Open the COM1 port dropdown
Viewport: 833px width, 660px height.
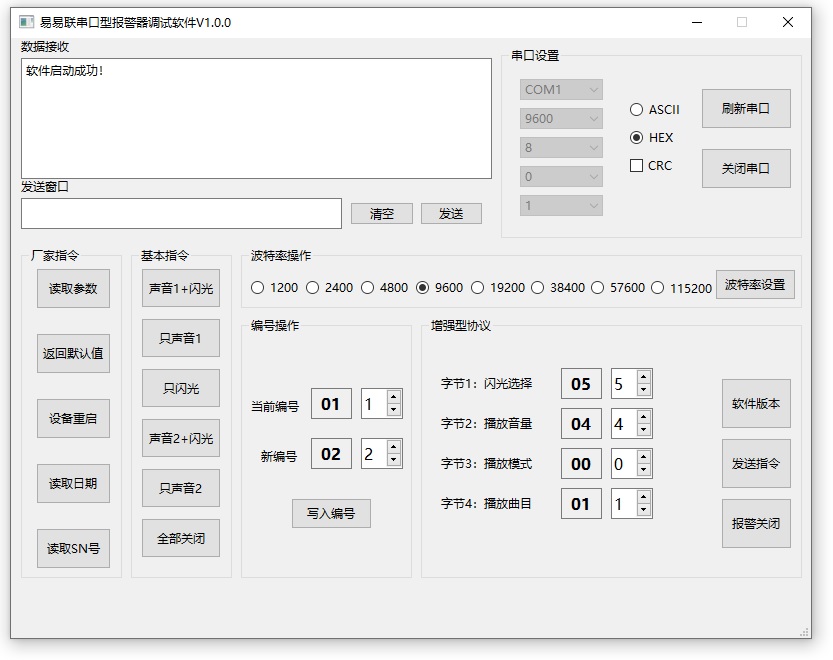561,90
